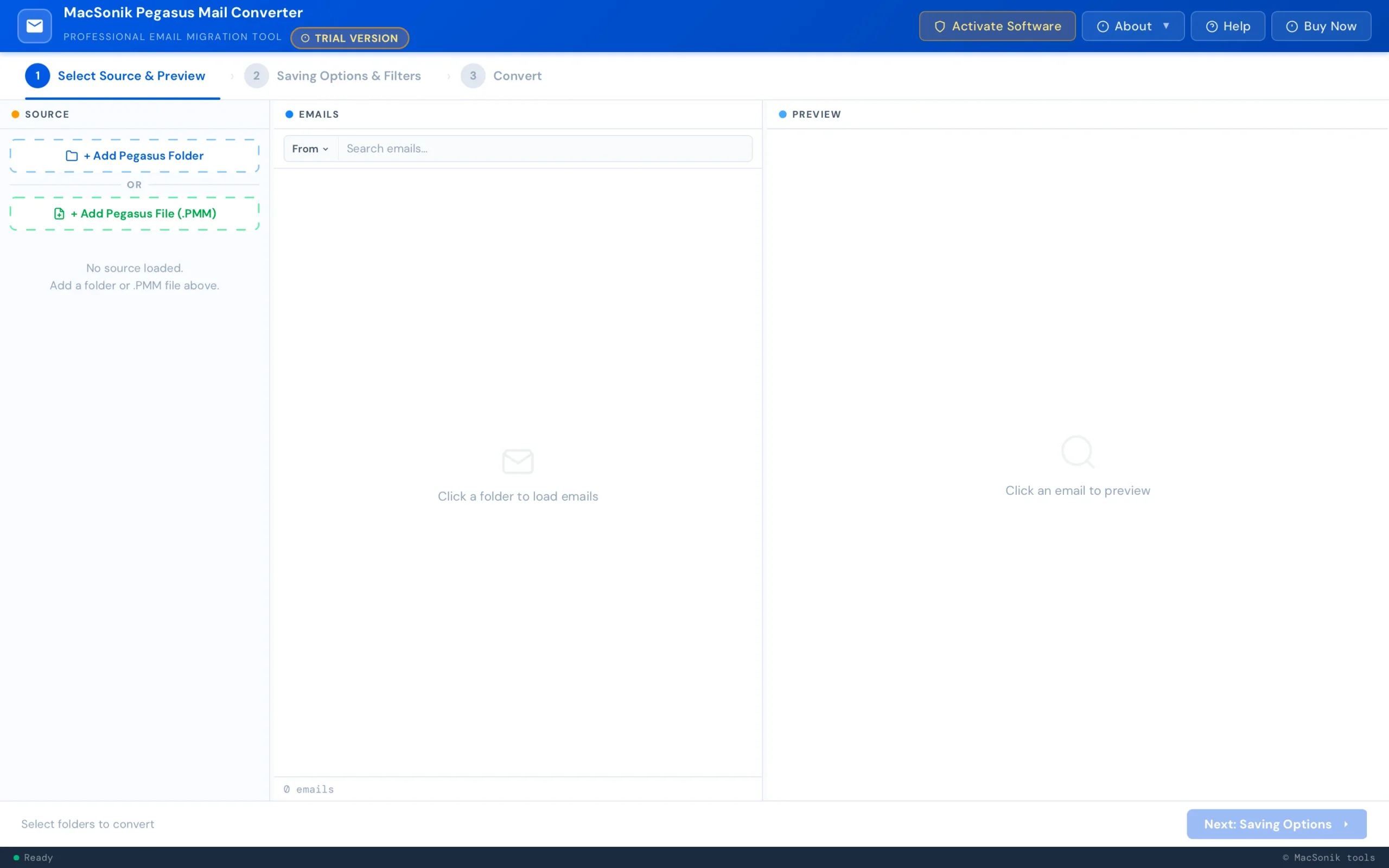Click the SOURCE panel header
Screen dimensions: 1389x868
pos(135,114)
